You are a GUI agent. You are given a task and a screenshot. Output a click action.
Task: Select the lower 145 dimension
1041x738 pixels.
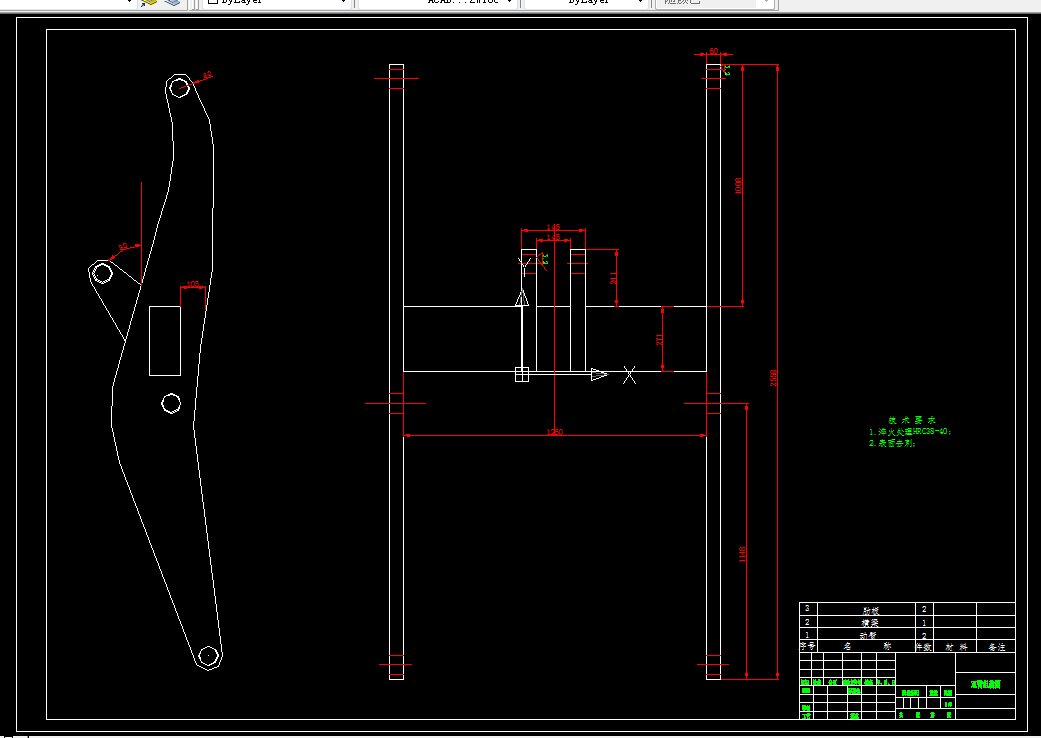(553, 237)
